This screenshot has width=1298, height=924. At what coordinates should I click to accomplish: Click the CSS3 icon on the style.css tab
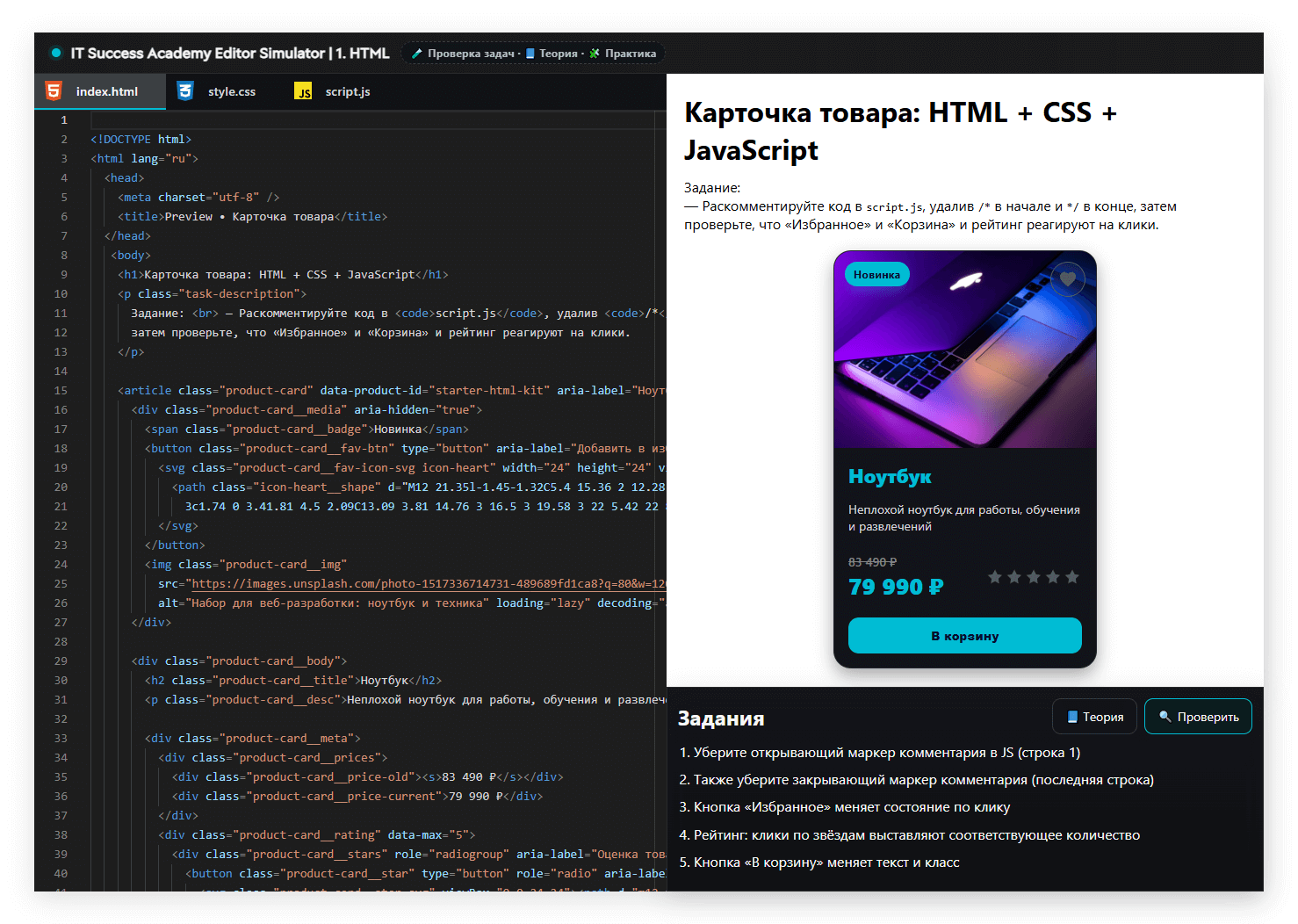click(x=185, y=91)
